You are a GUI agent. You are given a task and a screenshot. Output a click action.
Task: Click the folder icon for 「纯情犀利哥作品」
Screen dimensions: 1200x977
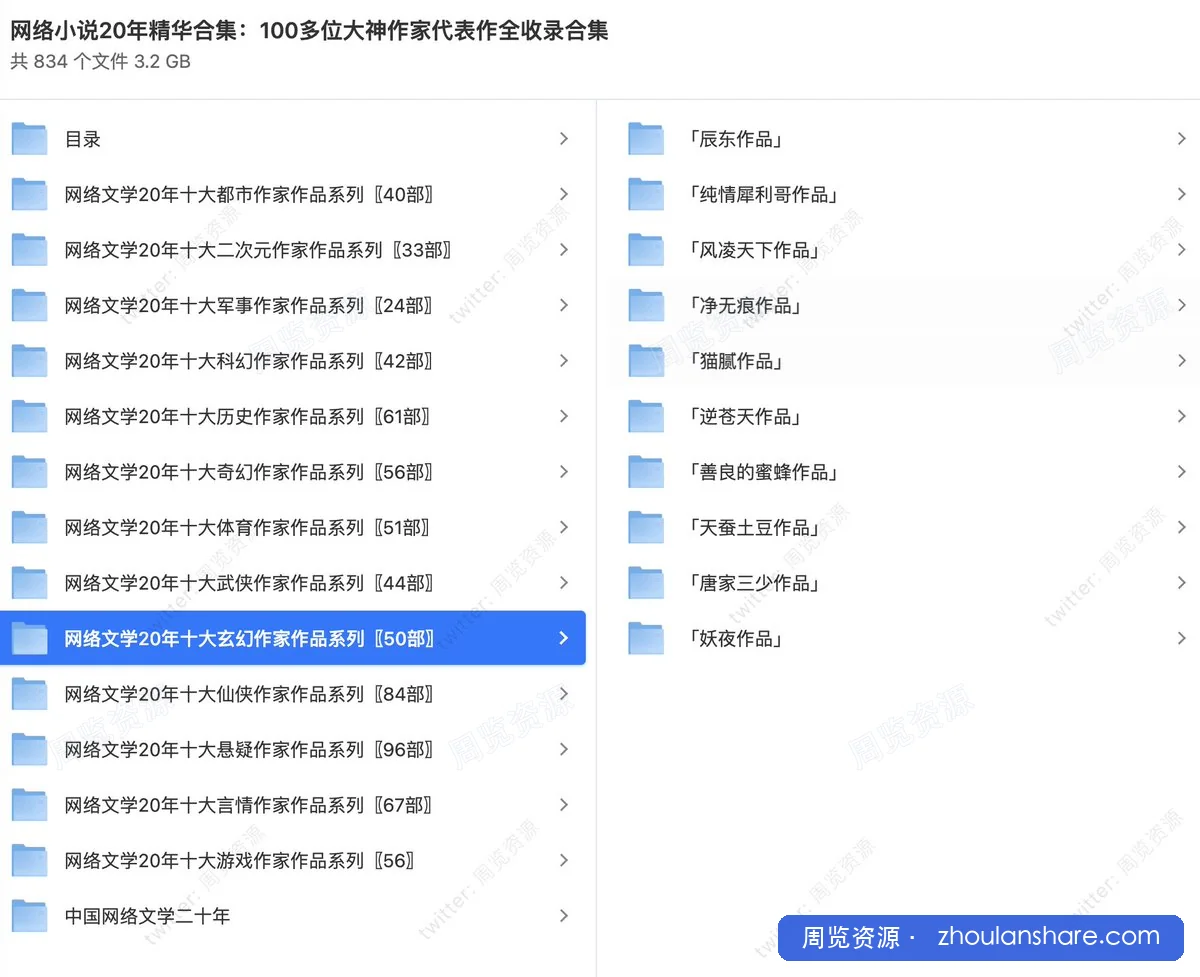(x=646, y=194)
